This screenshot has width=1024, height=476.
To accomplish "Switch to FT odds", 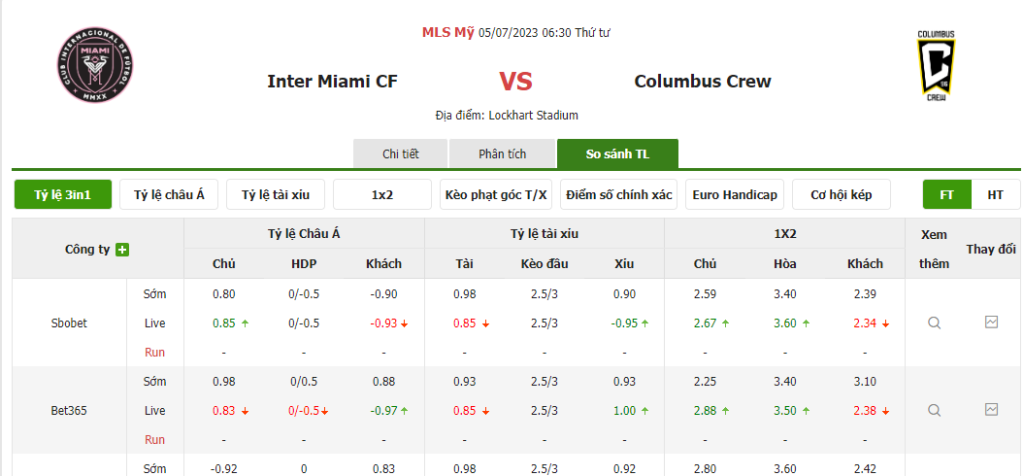I will (946, 195).
